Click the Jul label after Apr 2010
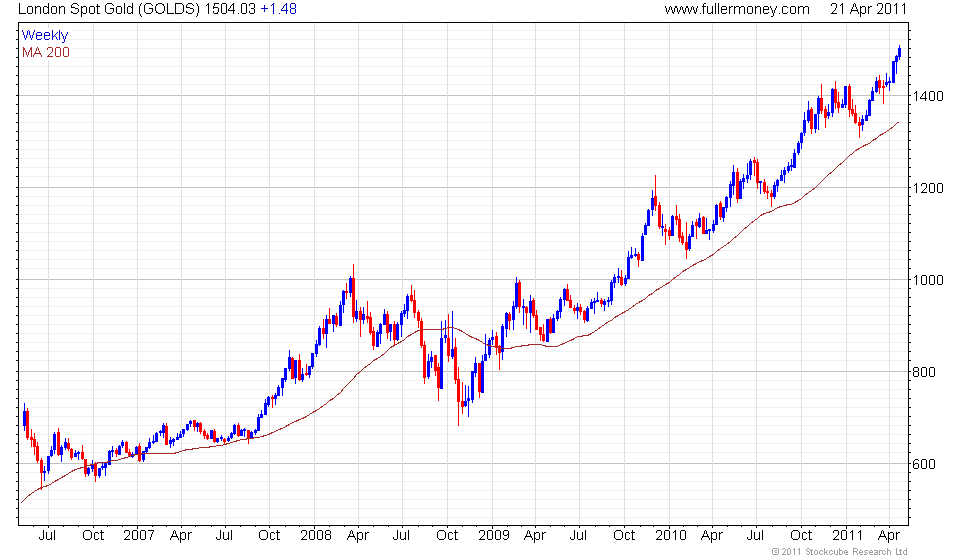The width and height of the screenshot is (960, 560). [x=755, y=536]
